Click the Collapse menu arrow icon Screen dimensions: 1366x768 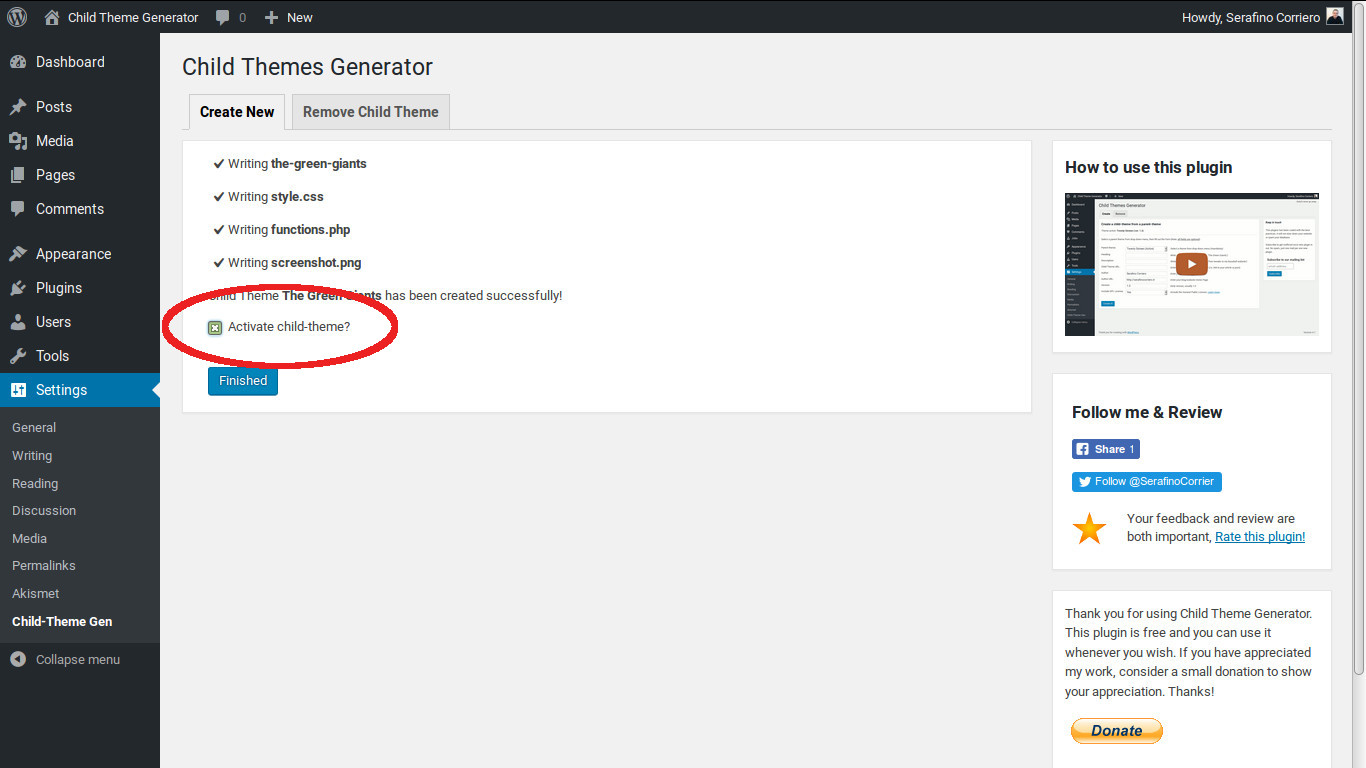[18, 660]
